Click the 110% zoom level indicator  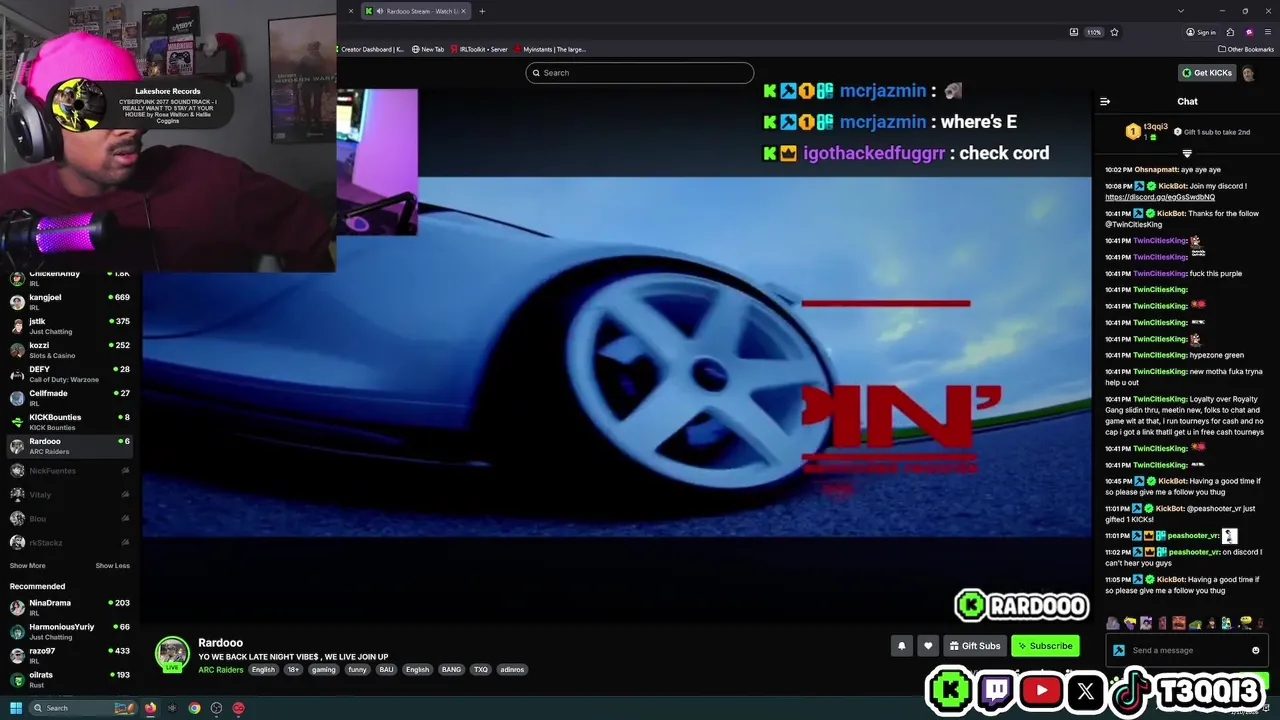coord(1094,32)
